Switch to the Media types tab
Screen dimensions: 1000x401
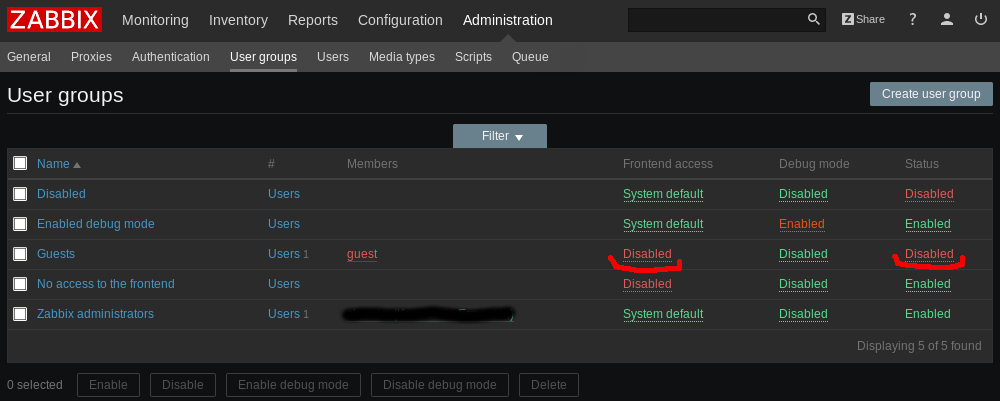[401, 57]
